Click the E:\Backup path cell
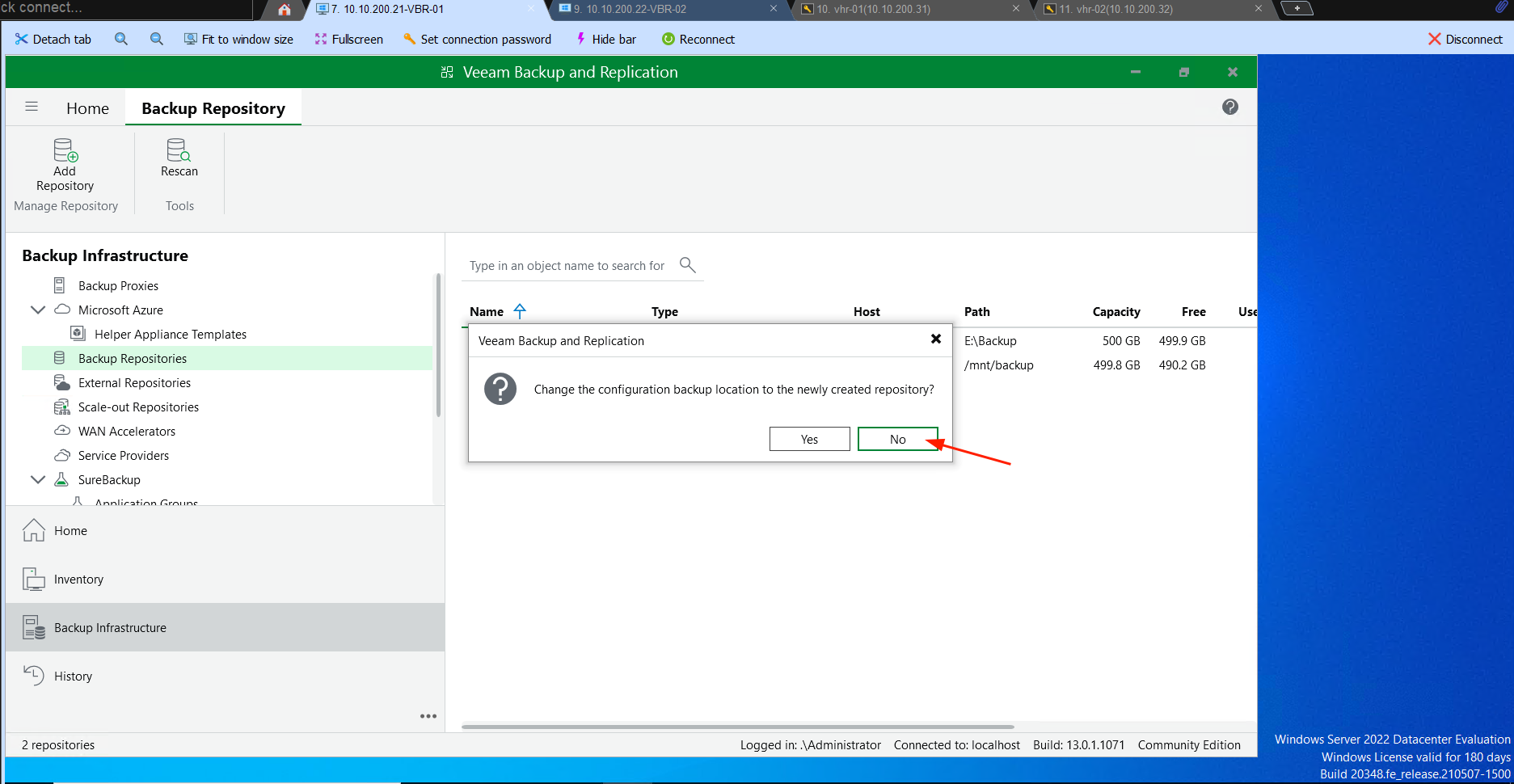Screen dimensions: 1514x784 (990, 340)
